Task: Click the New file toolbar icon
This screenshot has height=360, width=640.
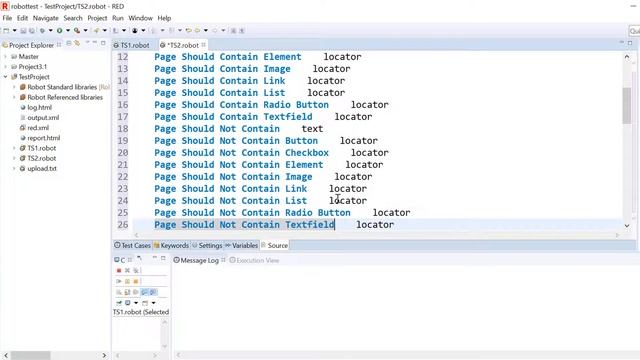Action: tap(6, 31)
